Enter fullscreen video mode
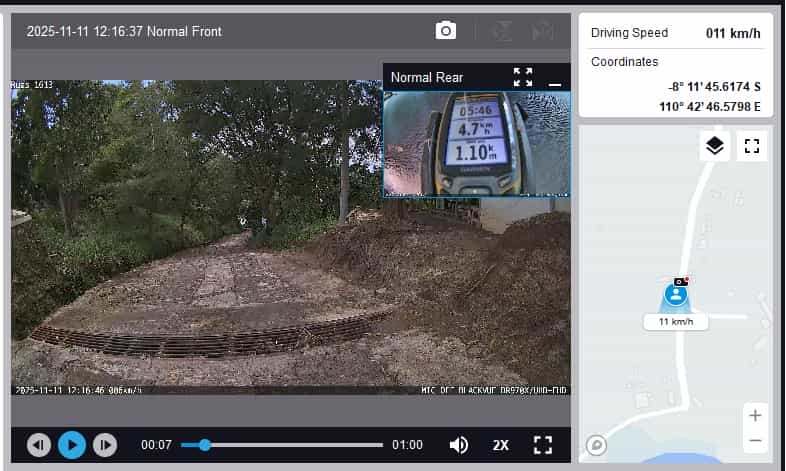Image resolution: width=786 pixels, height=471 pixels. point(543,445)
